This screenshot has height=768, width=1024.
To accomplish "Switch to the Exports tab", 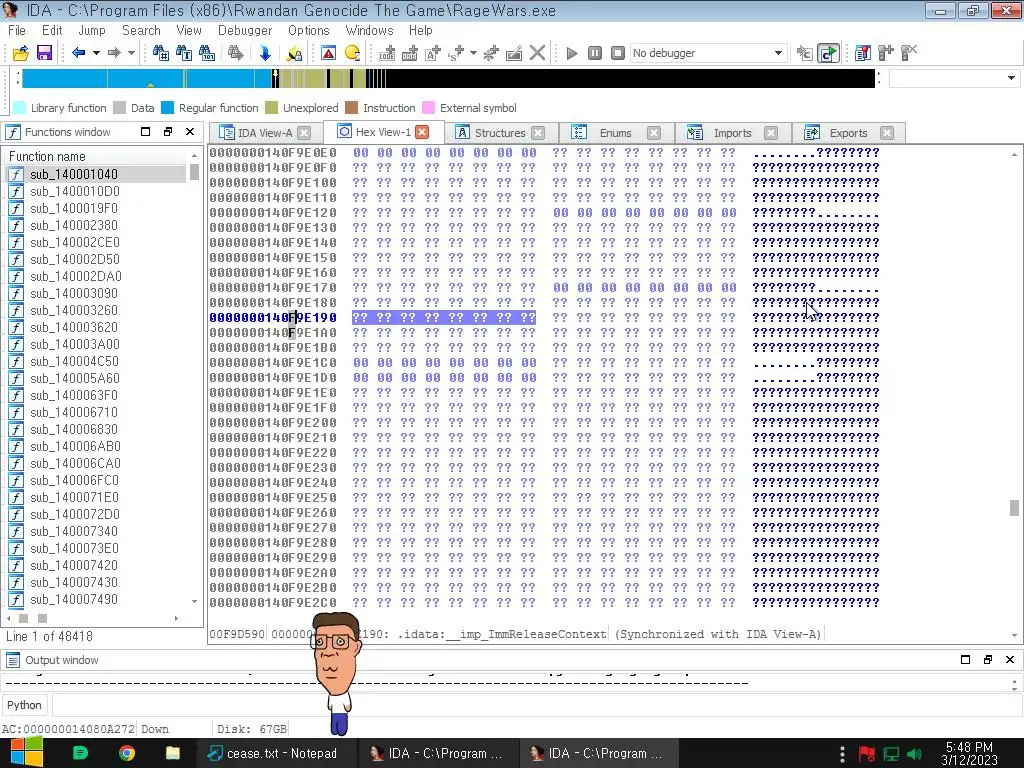I will pyautogui.click(x=848, y=133).
